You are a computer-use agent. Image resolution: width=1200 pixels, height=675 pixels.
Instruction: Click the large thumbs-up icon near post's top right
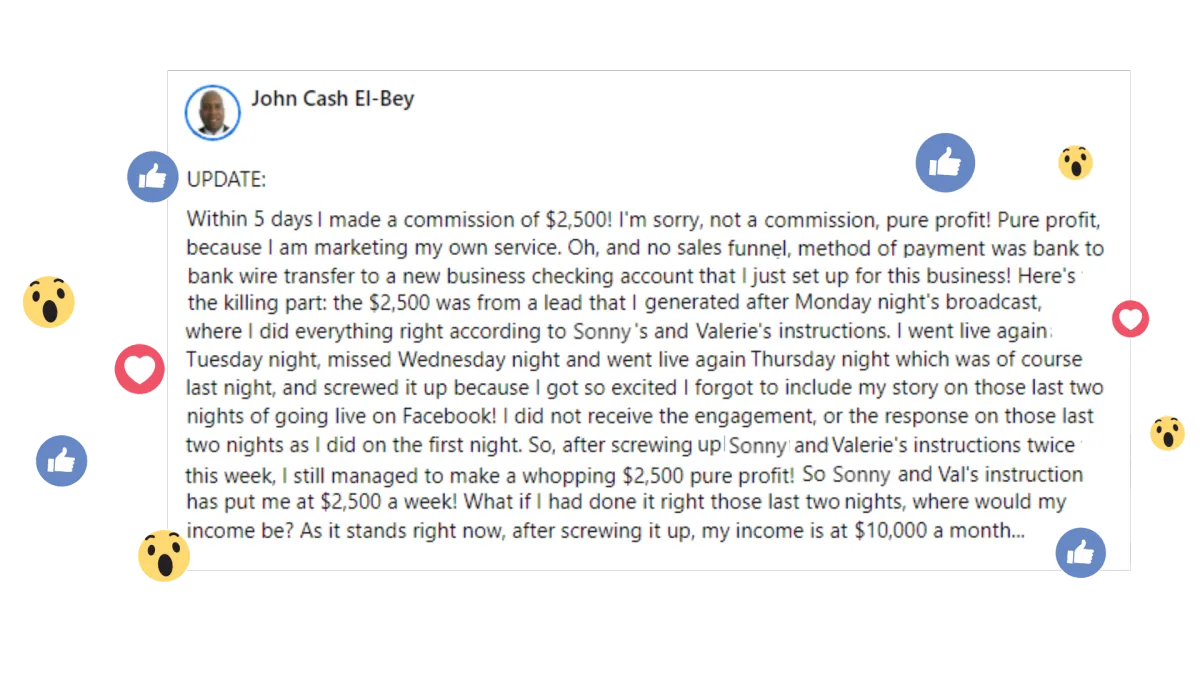[945, 162]
